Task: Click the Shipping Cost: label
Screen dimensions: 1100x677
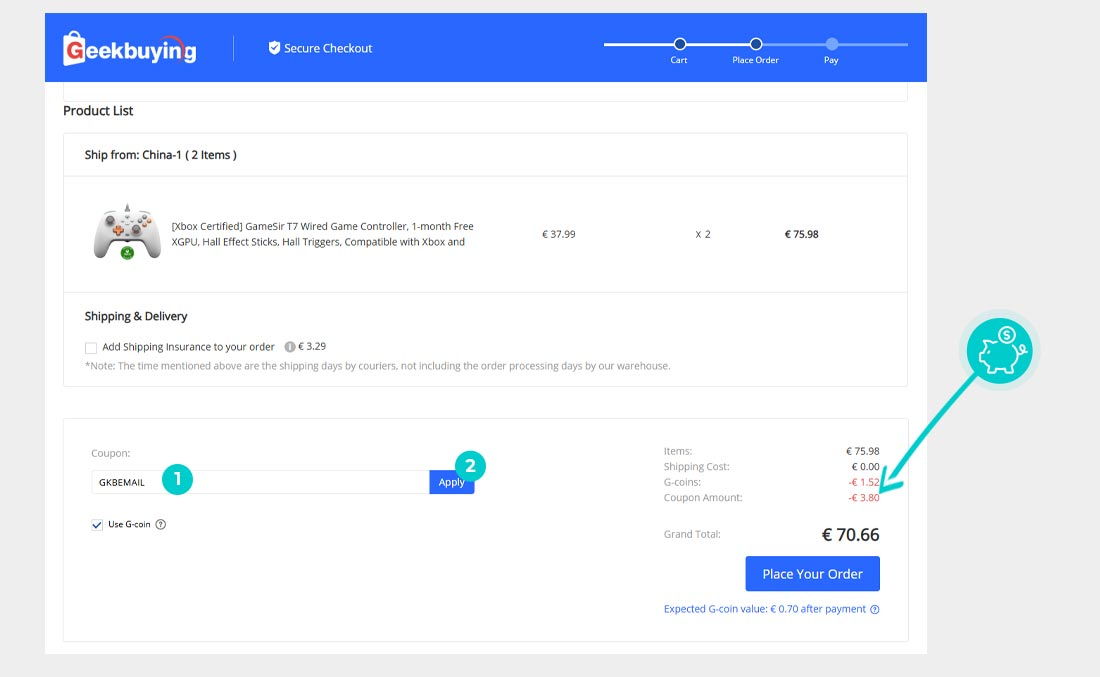Action: point(697,467)
